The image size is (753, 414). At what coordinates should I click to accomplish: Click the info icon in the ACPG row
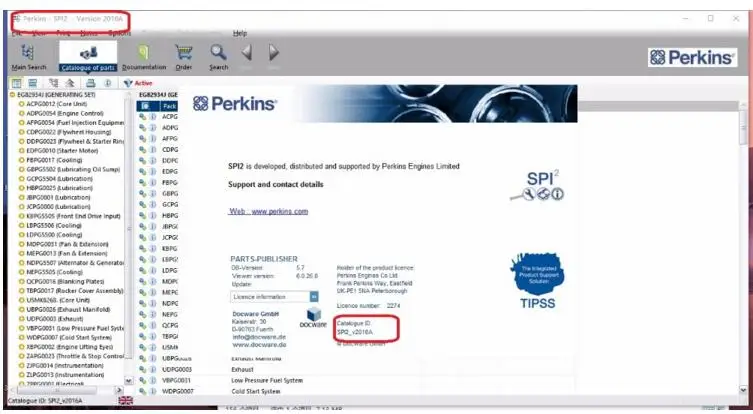pyautogui.click(x=153, y=117)
